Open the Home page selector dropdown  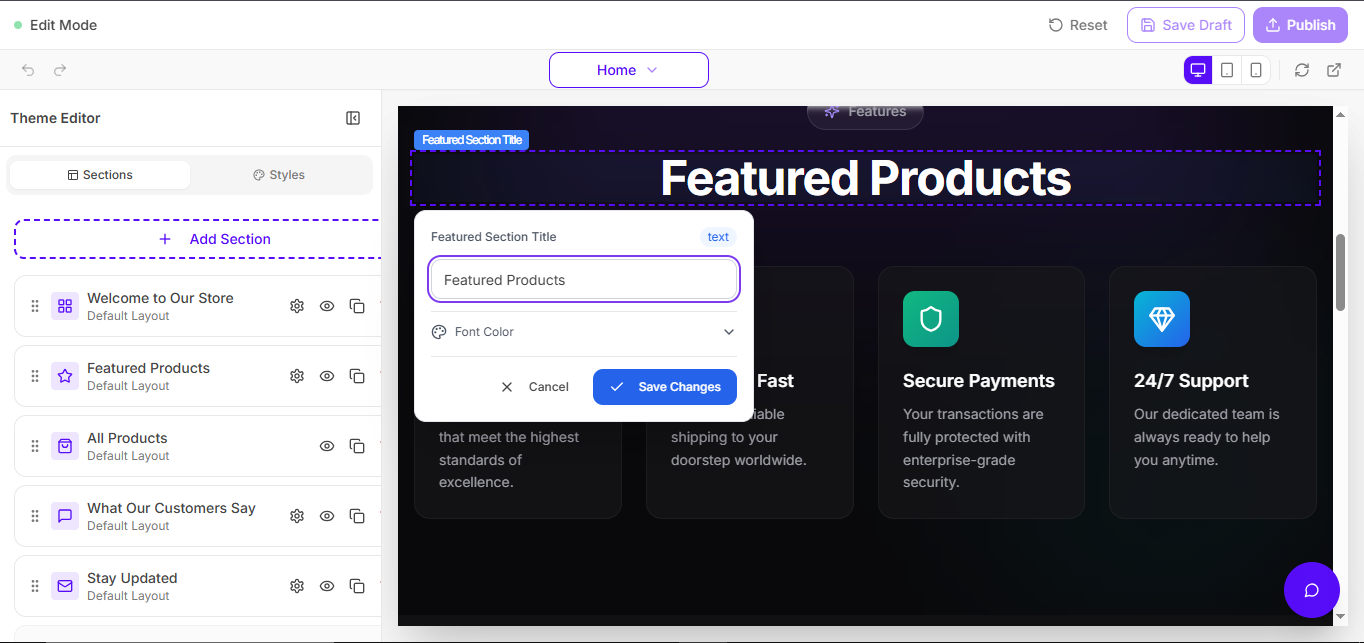pos(628,70)
